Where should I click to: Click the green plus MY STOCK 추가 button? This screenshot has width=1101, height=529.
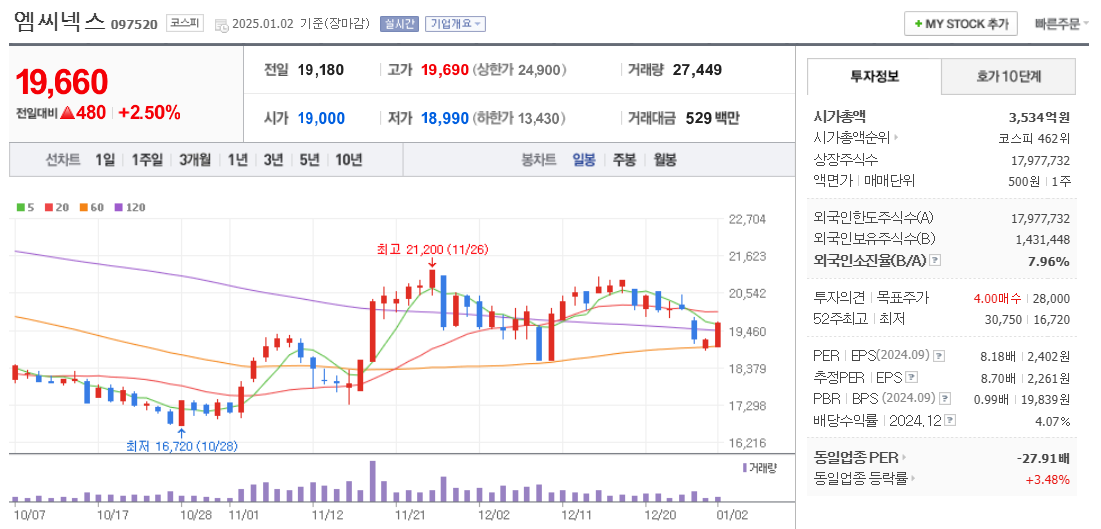[x=961, y=23]
